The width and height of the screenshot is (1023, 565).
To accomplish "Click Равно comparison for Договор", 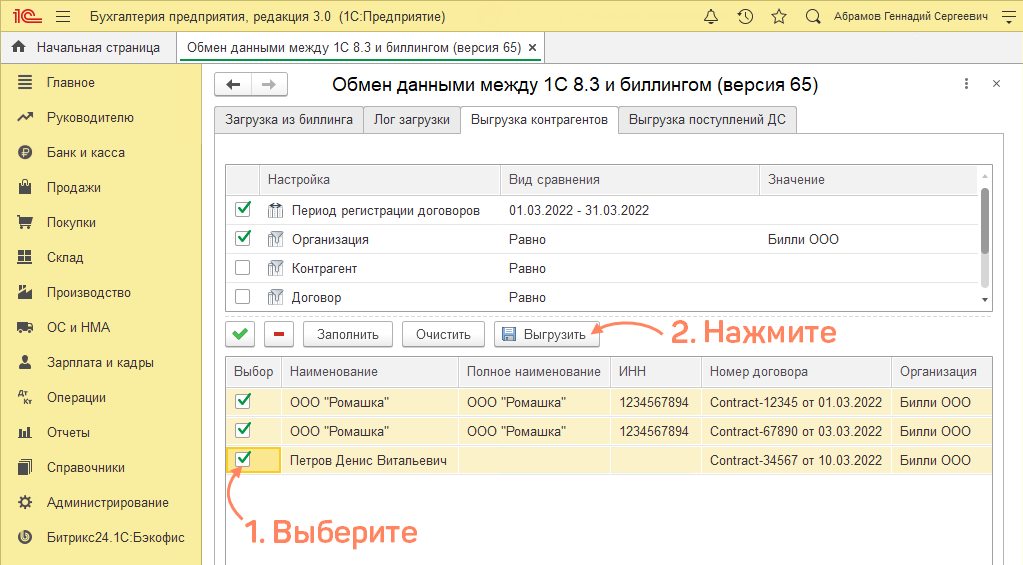I will pyautogui.click(x=527, y=298).
